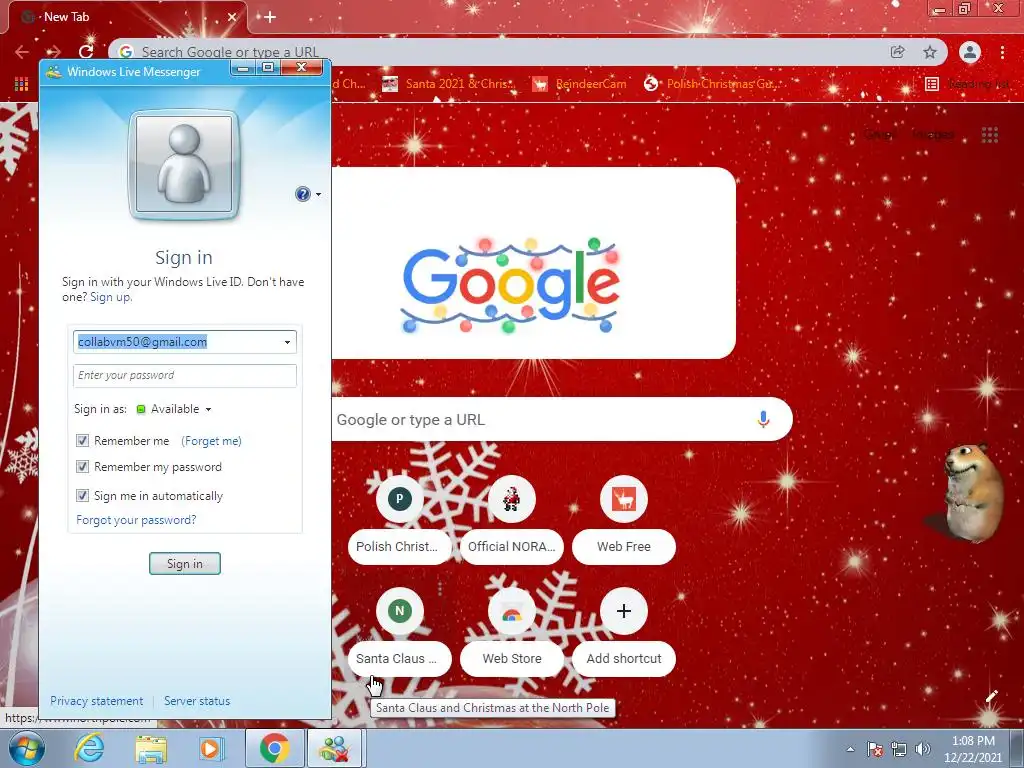Image resolution: width=1024 pixels, height=768 pixels.
Task: Open the Server status link
Action: click(x=197, y=701)
